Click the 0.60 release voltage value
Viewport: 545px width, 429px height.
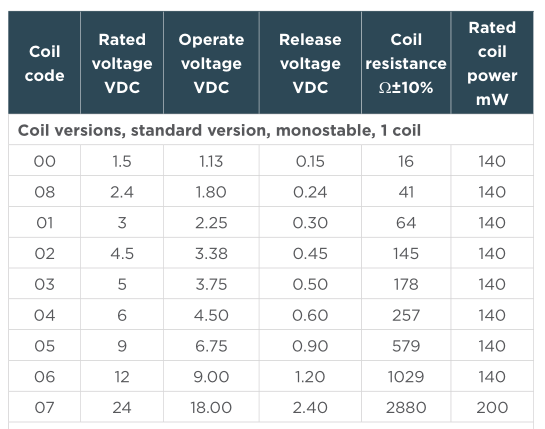point(310,315)
